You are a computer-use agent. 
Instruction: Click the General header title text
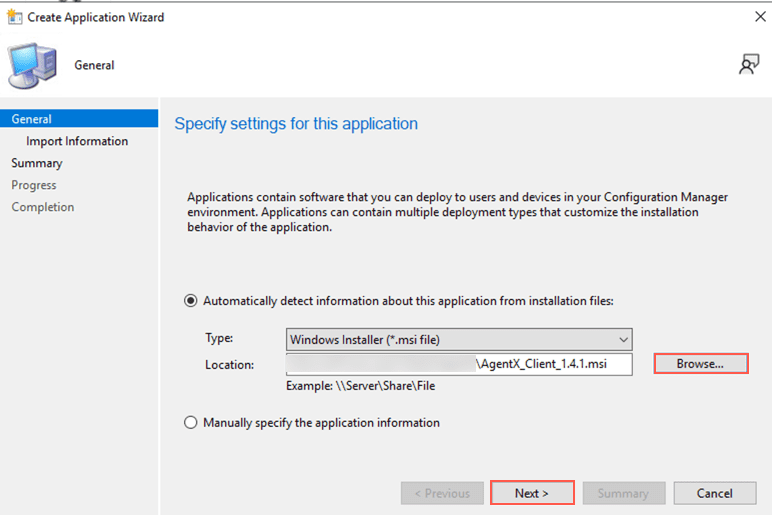(94, 65)
